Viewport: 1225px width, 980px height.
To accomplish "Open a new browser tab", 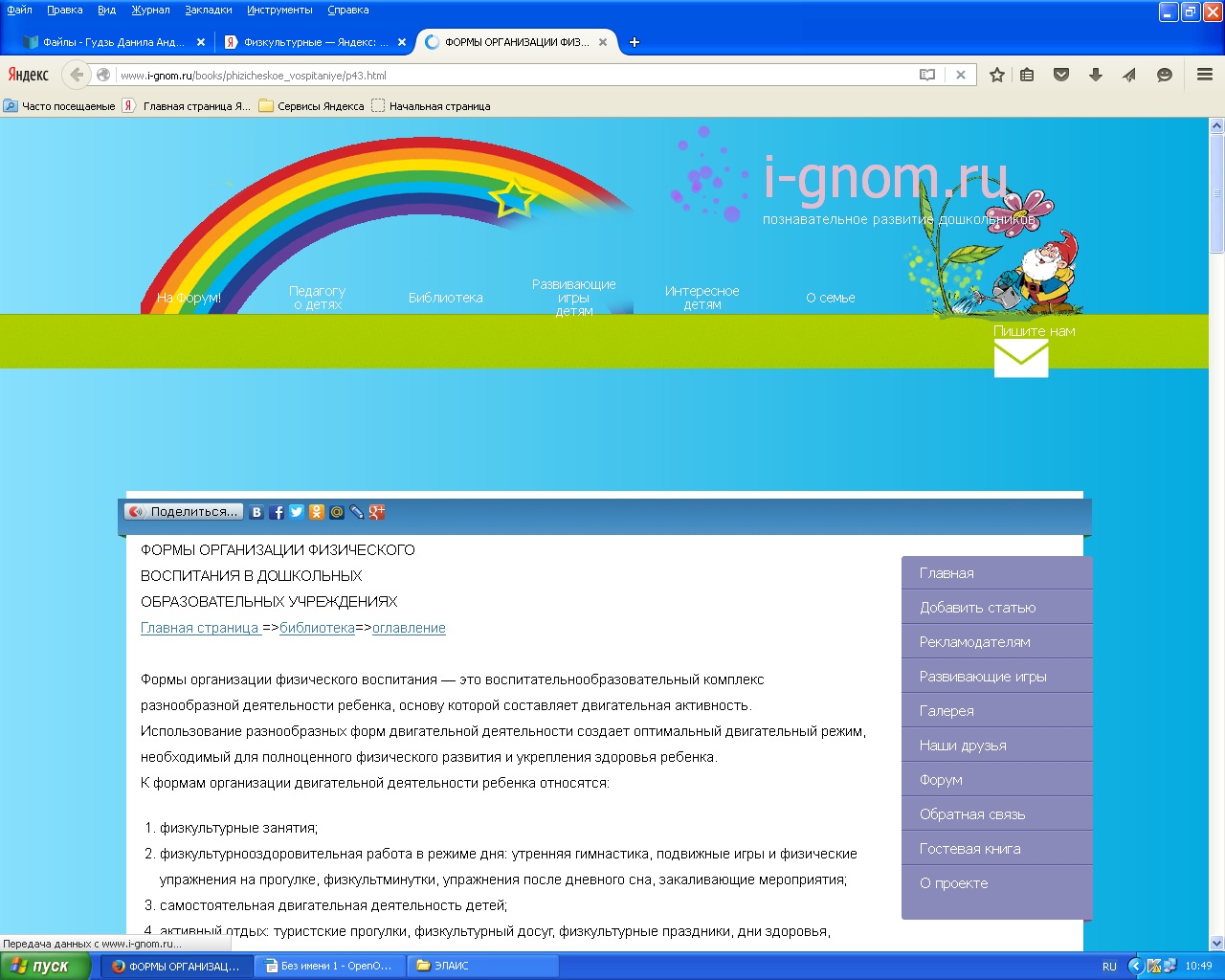I will (x=634, y=42).
